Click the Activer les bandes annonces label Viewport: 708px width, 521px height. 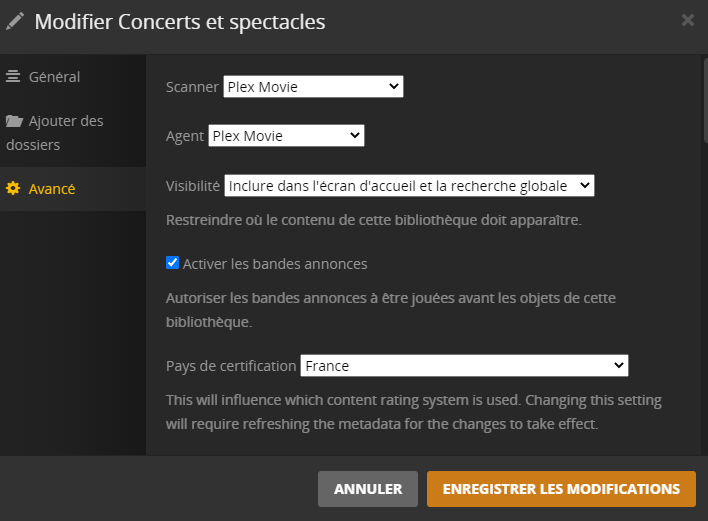(x=275, y=264)
